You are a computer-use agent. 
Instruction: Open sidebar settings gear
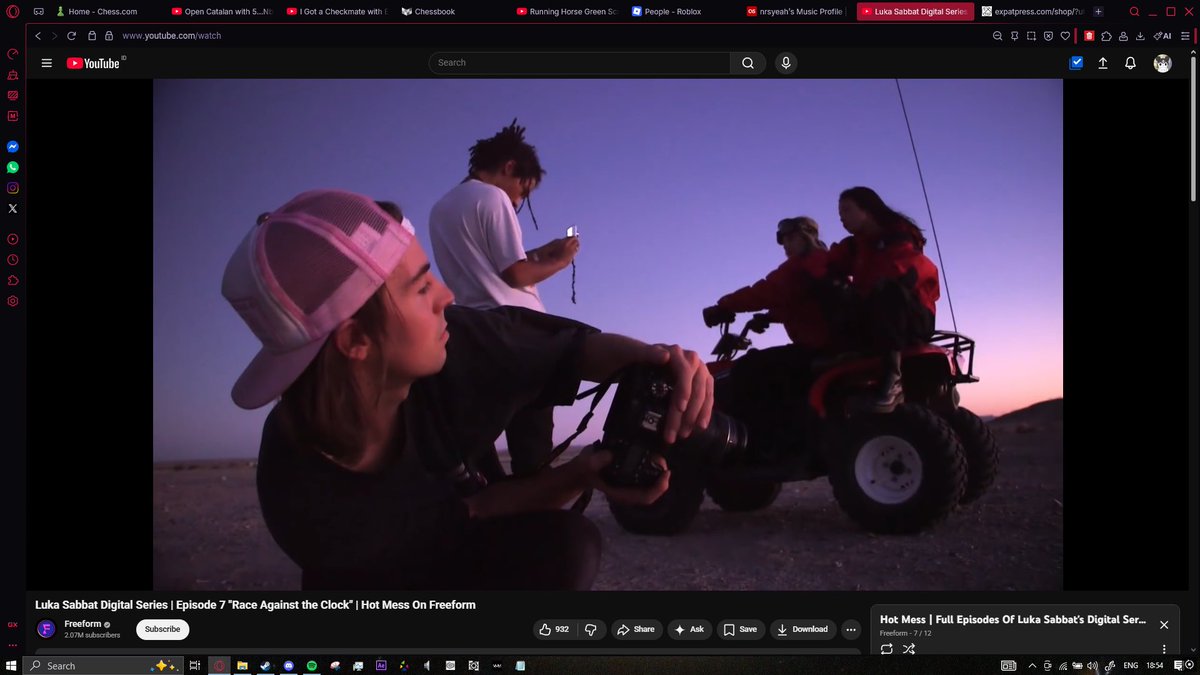pos(13,301)
